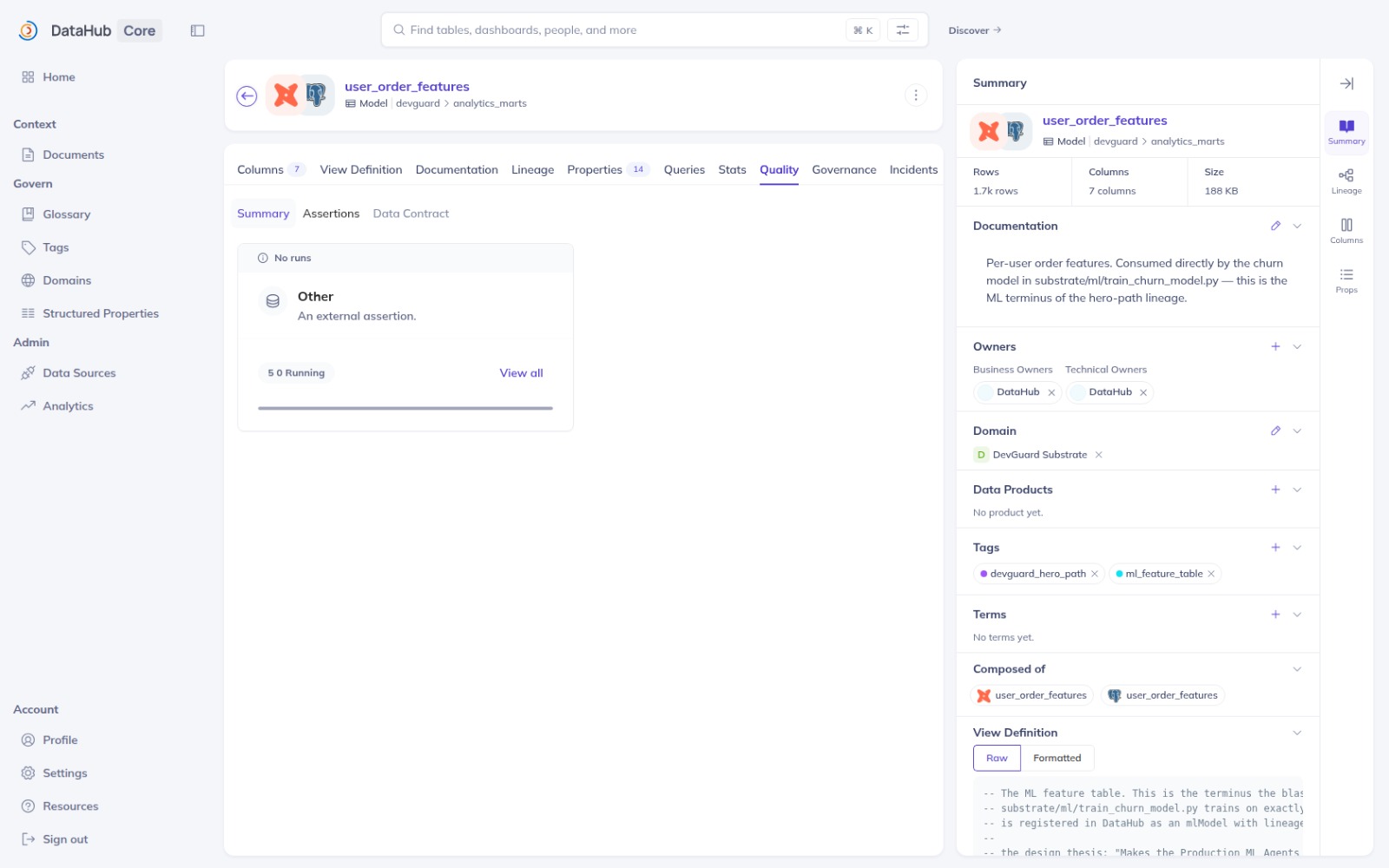This screenshot has height=868, width=1389.
Task: Switch to the Incidents tab
Action: pyautogui.click(x=913, y=170)
